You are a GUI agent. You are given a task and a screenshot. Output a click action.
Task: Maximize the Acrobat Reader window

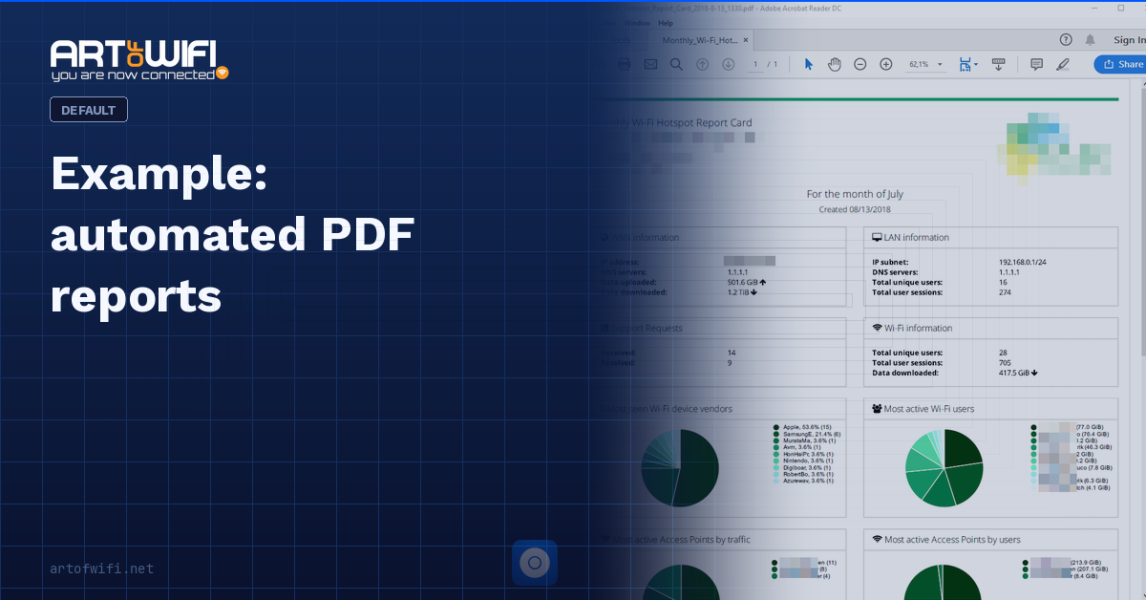(x=1121, y=8)
